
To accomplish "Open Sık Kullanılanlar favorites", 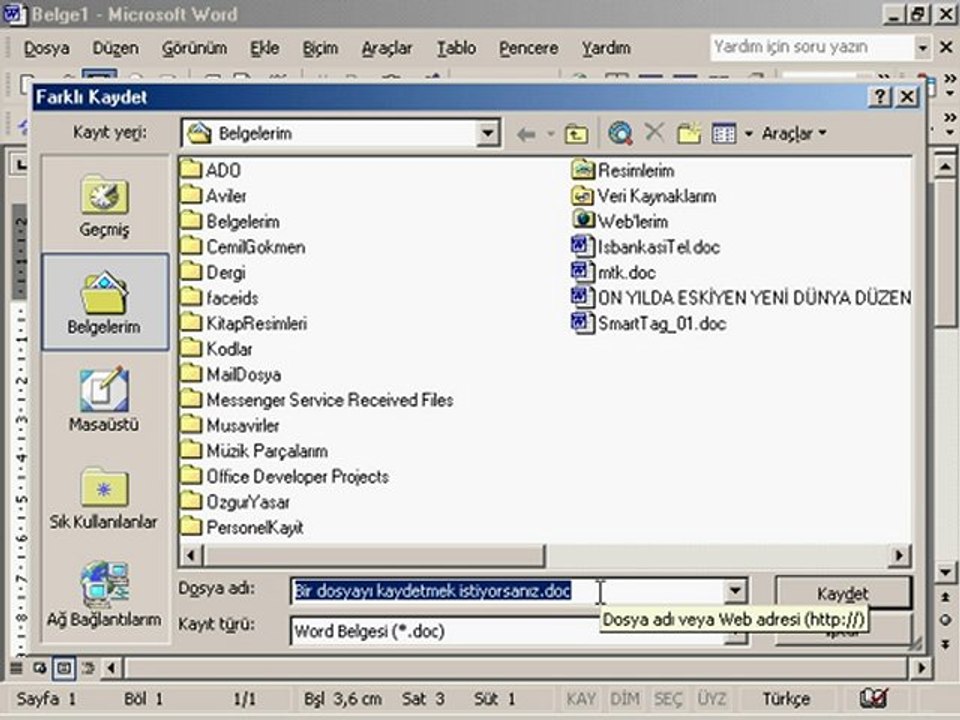I will click(105, 497).
